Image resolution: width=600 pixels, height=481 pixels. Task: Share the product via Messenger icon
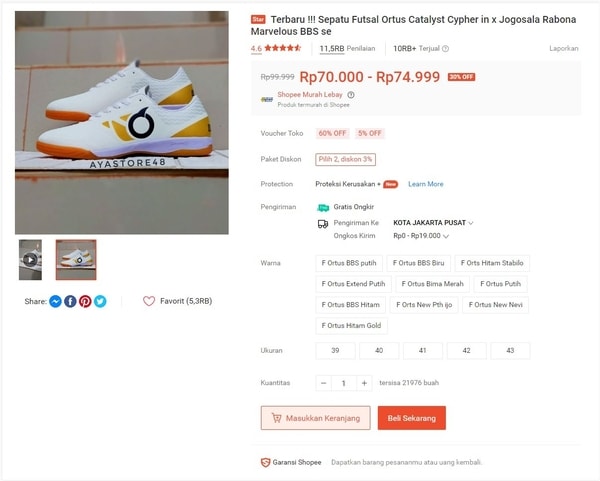(55, 302)
